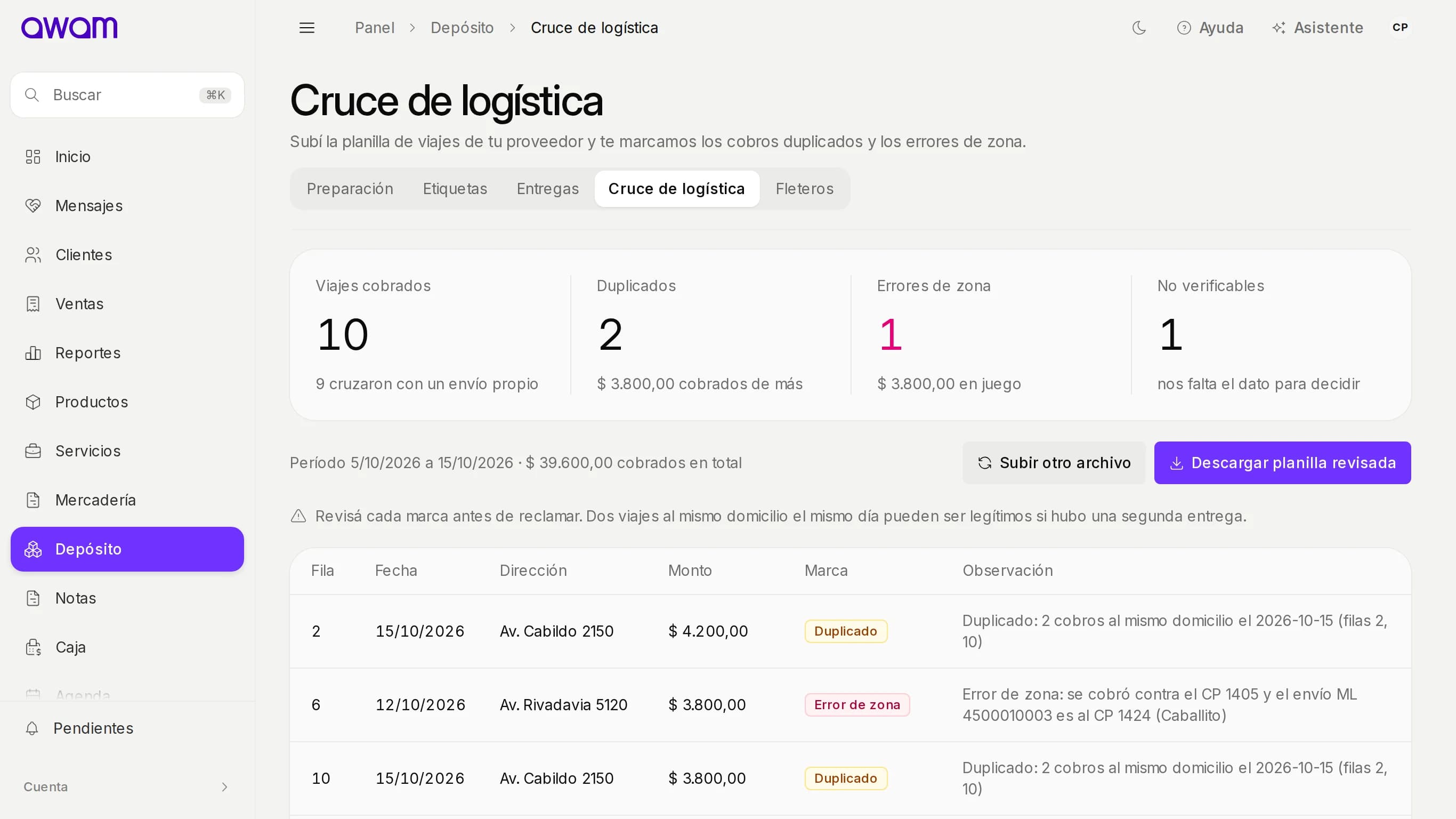Open Caja in sidebar
Viewport: 1456px width, 819px height.
point(127,647)
